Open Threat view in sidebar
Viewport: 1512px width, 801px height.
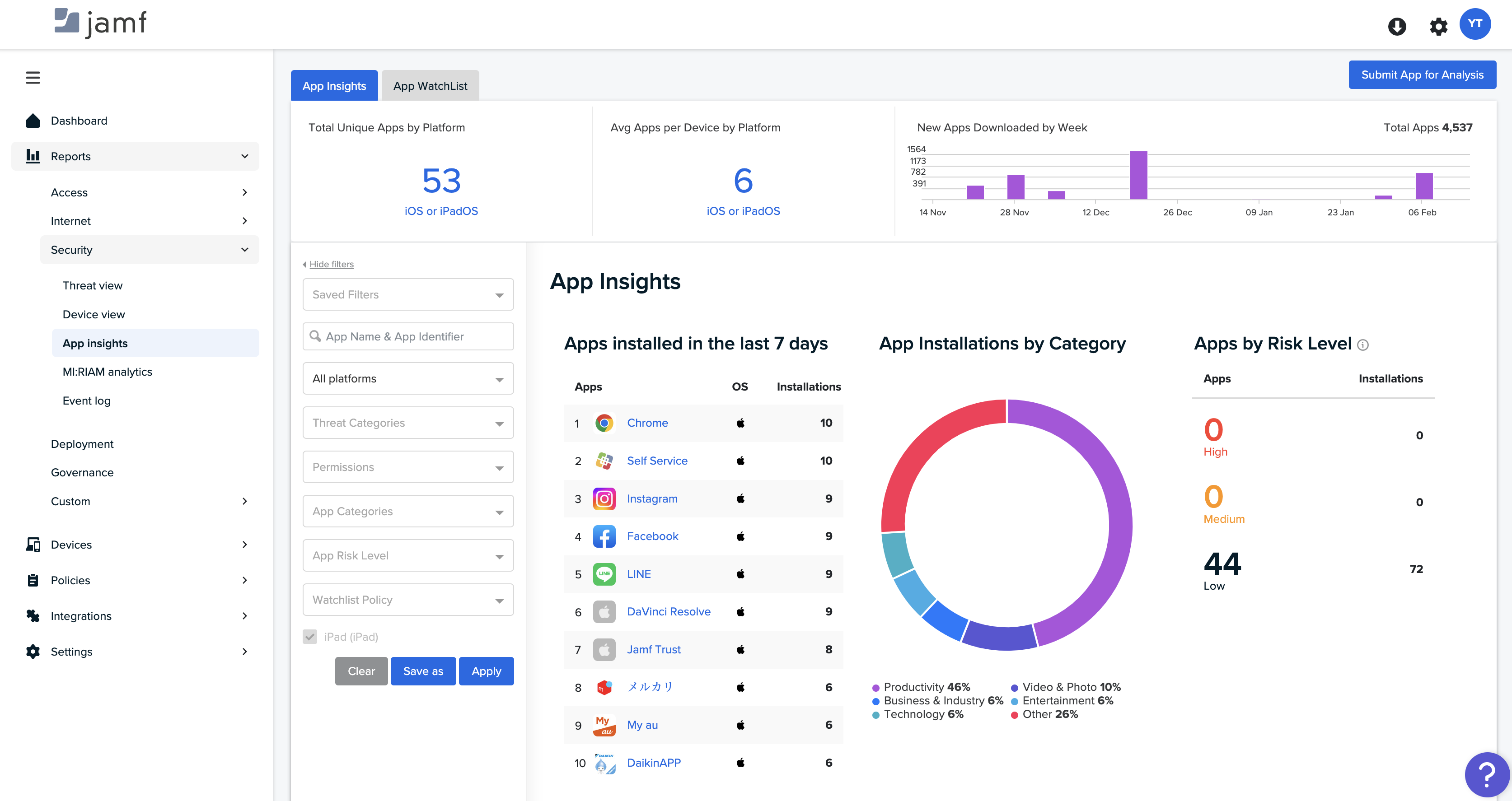click(x=93, y=286)
